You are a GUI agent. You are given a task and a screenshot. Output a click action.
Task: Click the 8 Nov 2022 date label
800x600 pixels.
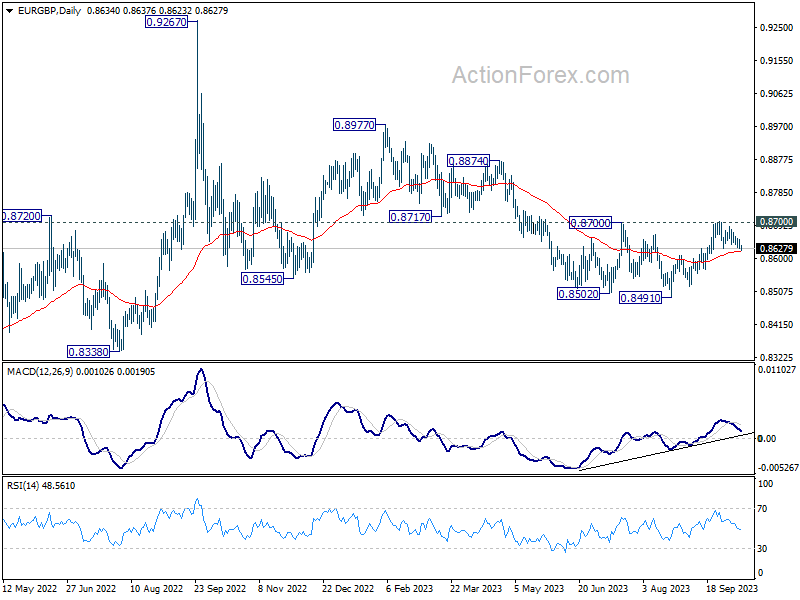pyautogui.click(x=283, y=588)
